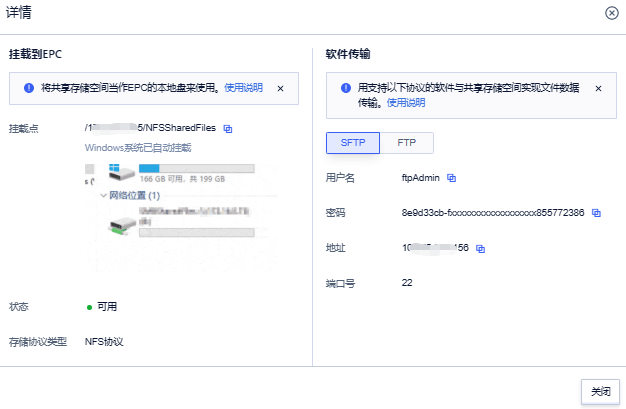Copy the password value
The height and width of the screenshot is (409, 626).
pos(596,213)
